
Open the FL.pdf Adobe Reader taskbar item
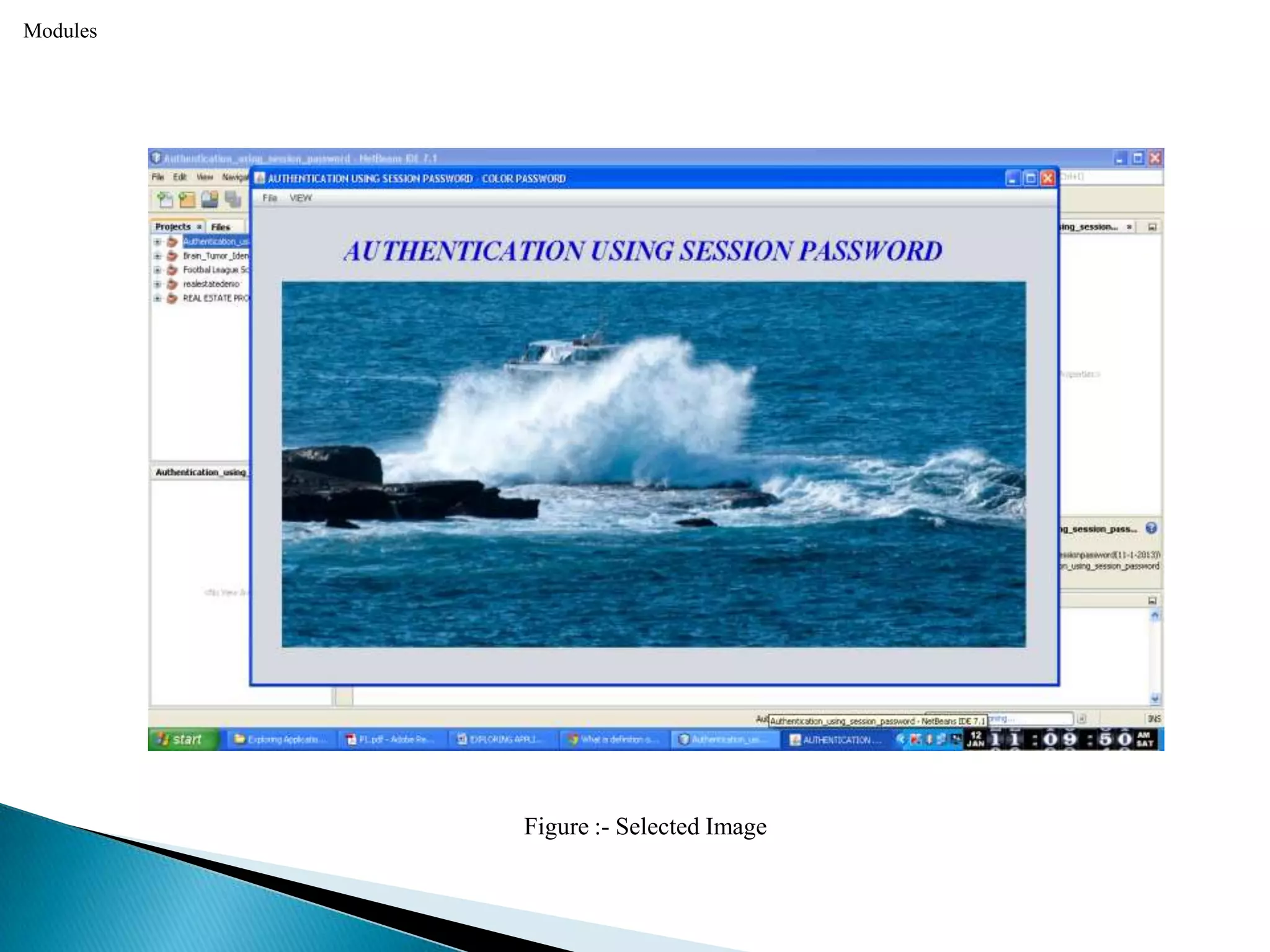(x=392, y=739)
